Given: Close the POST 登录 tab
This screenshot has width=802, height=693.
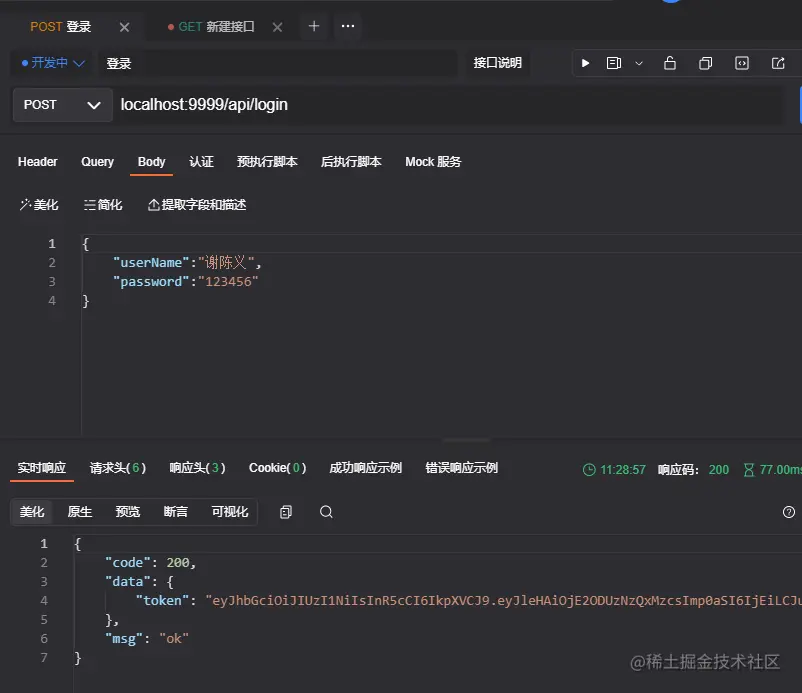Looking at the screenshot, I should [x=124, y=27].
